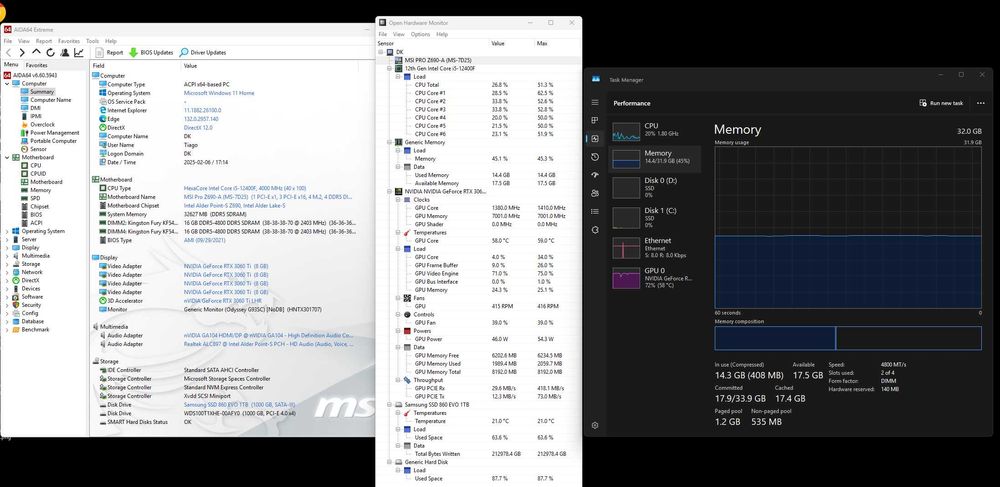Screen dimensions: 1000x487
Task: Refresh the AIDA64 page
Action: click(x=50, y=52)
